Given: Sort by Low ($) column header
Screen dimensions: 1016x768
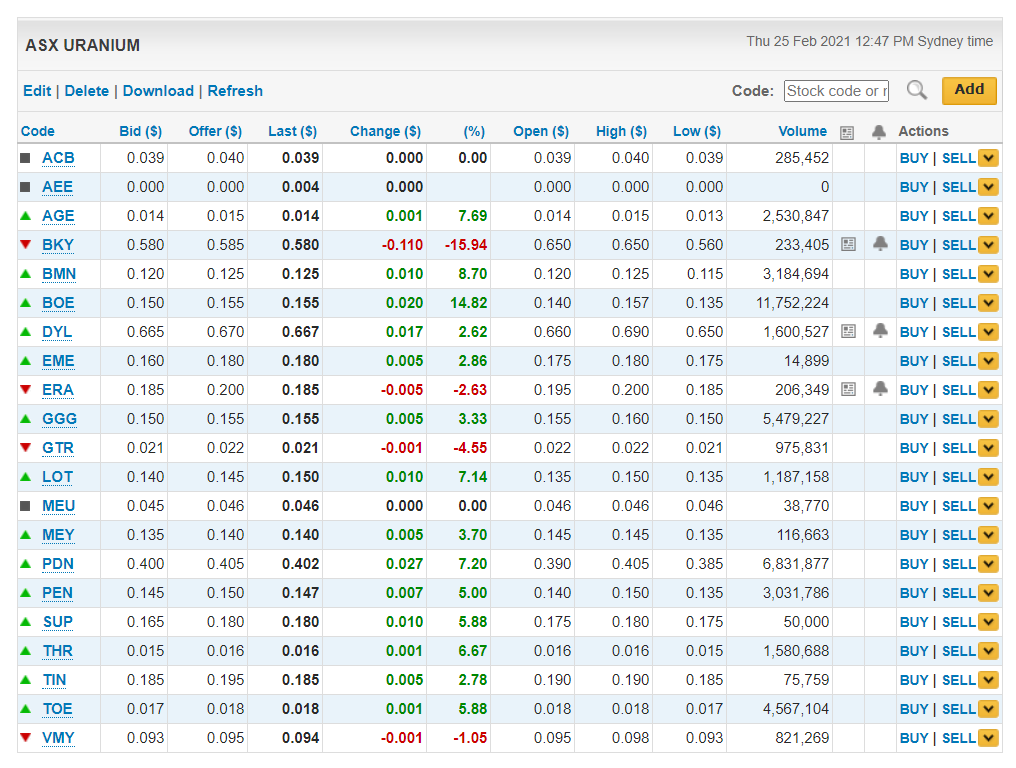Looking at the screenshot, I should click(x=697, y=131).
